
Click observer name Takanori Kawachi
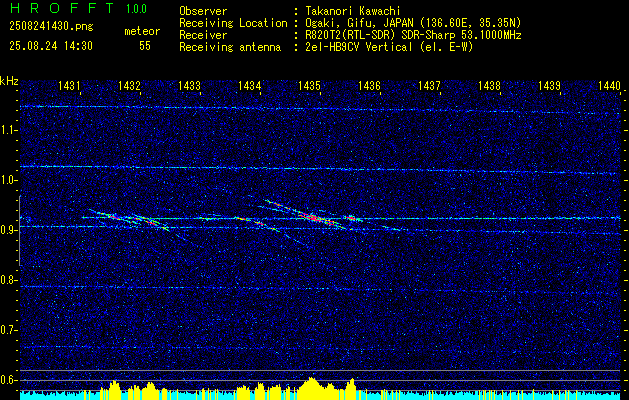[x=353, y=11]
